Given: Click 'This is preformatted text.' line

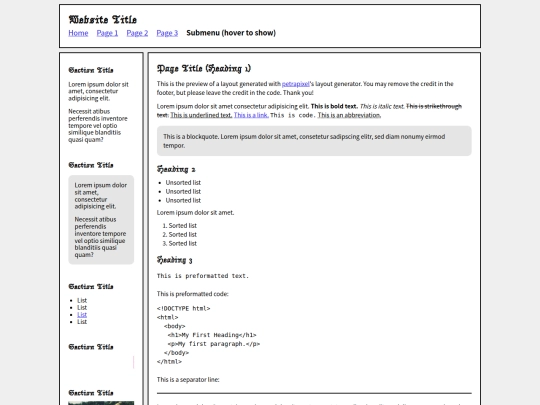Looking at the screenshot, I should coord(202,276).
